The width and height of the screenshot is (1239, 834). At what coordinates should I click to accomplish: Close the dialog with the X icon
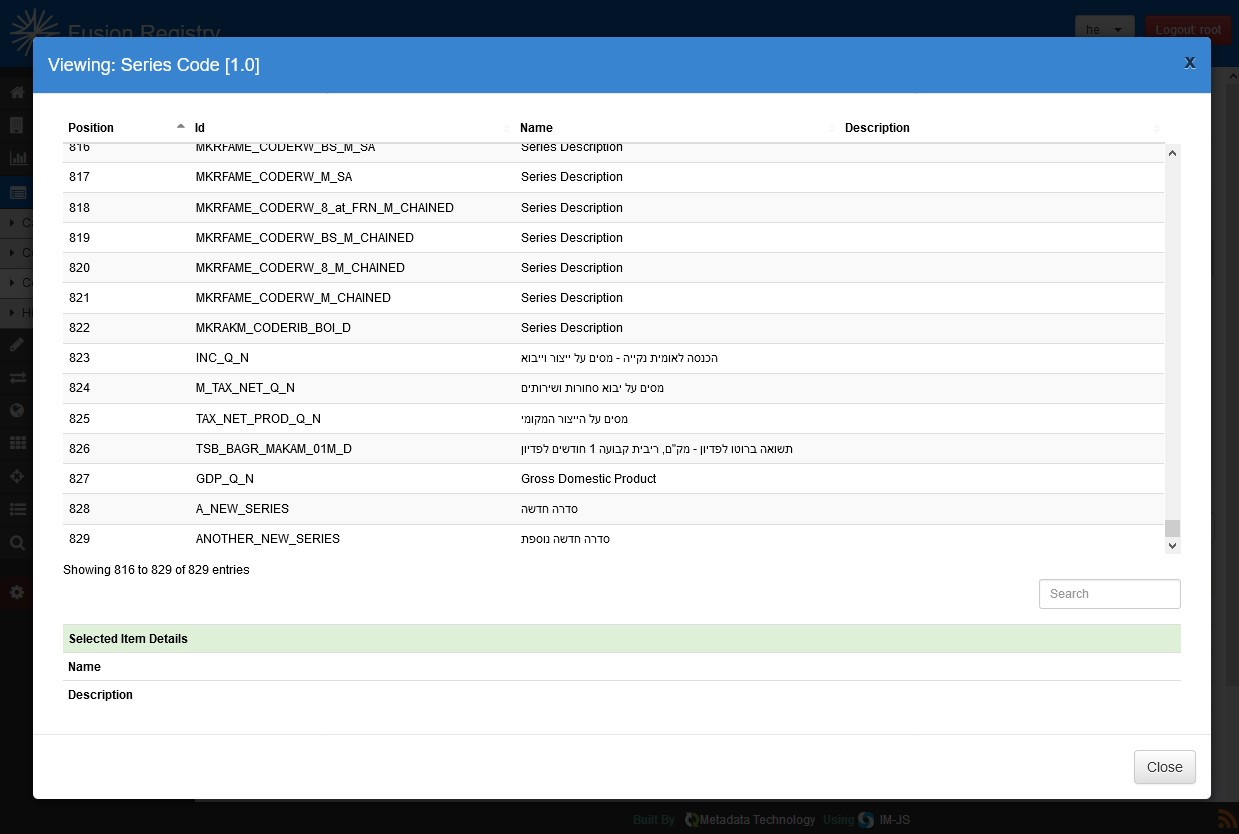click(1189, 62)
